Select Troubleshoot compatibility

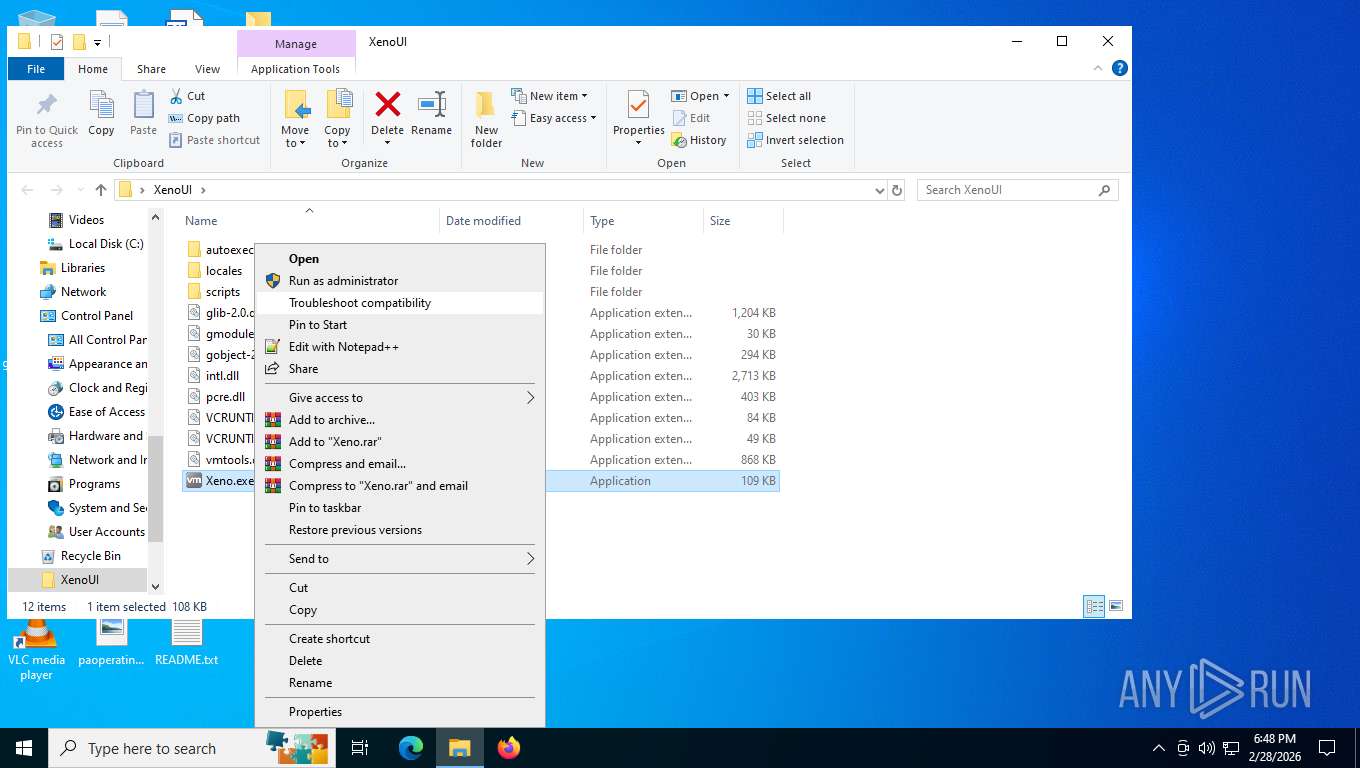(399, 303)
